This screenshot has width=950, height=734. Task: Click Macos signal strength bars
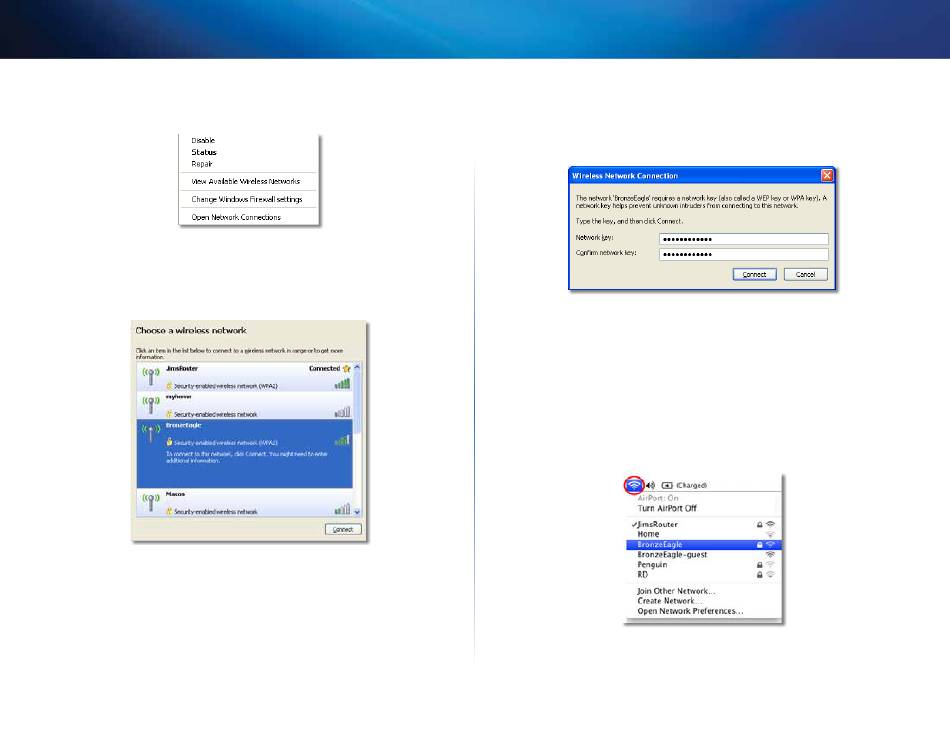pyautogui.click(x=342, y=509)
